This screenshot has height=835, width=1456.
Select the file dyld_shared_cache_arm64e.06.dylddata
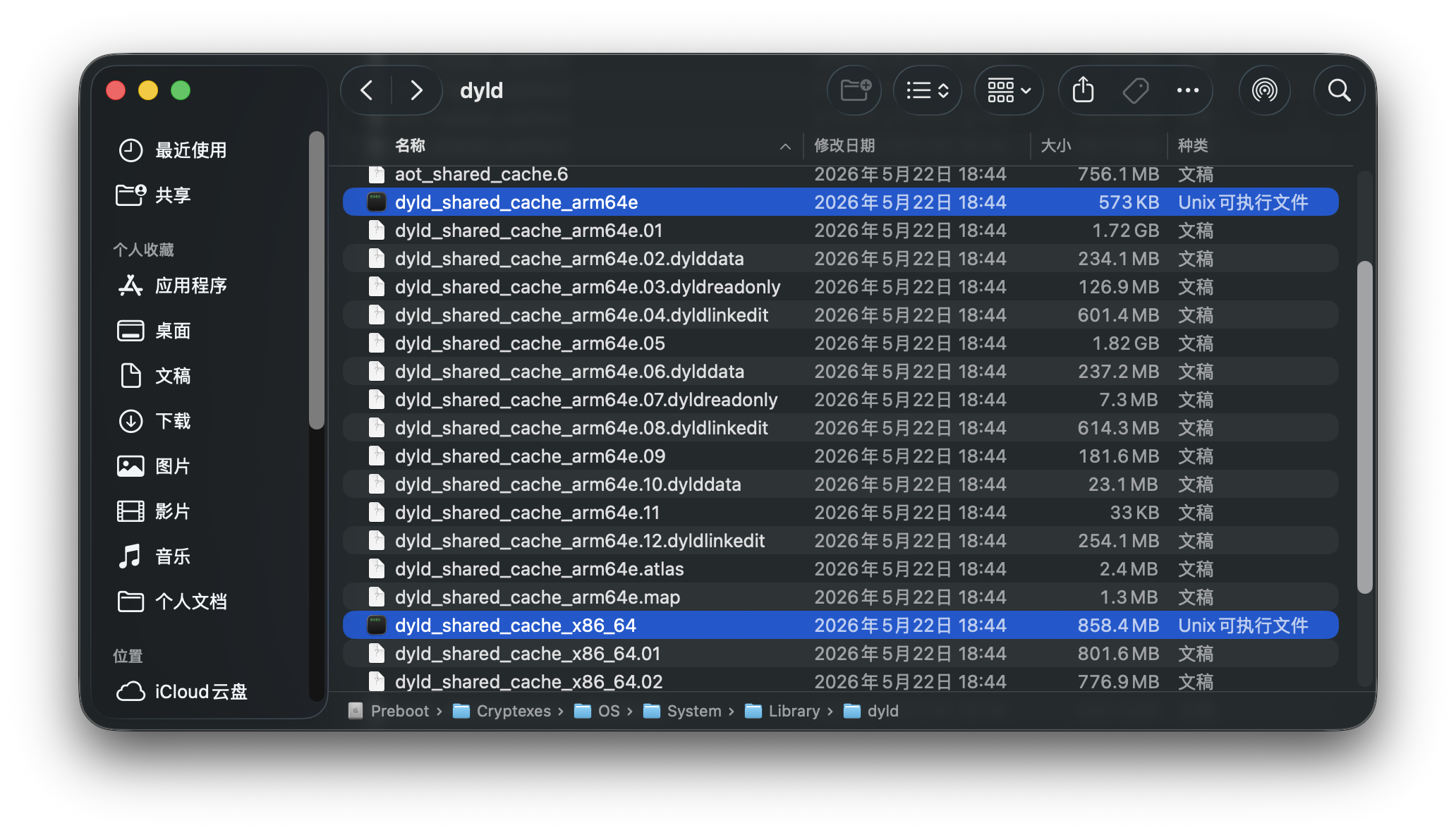tap(841, 372)
